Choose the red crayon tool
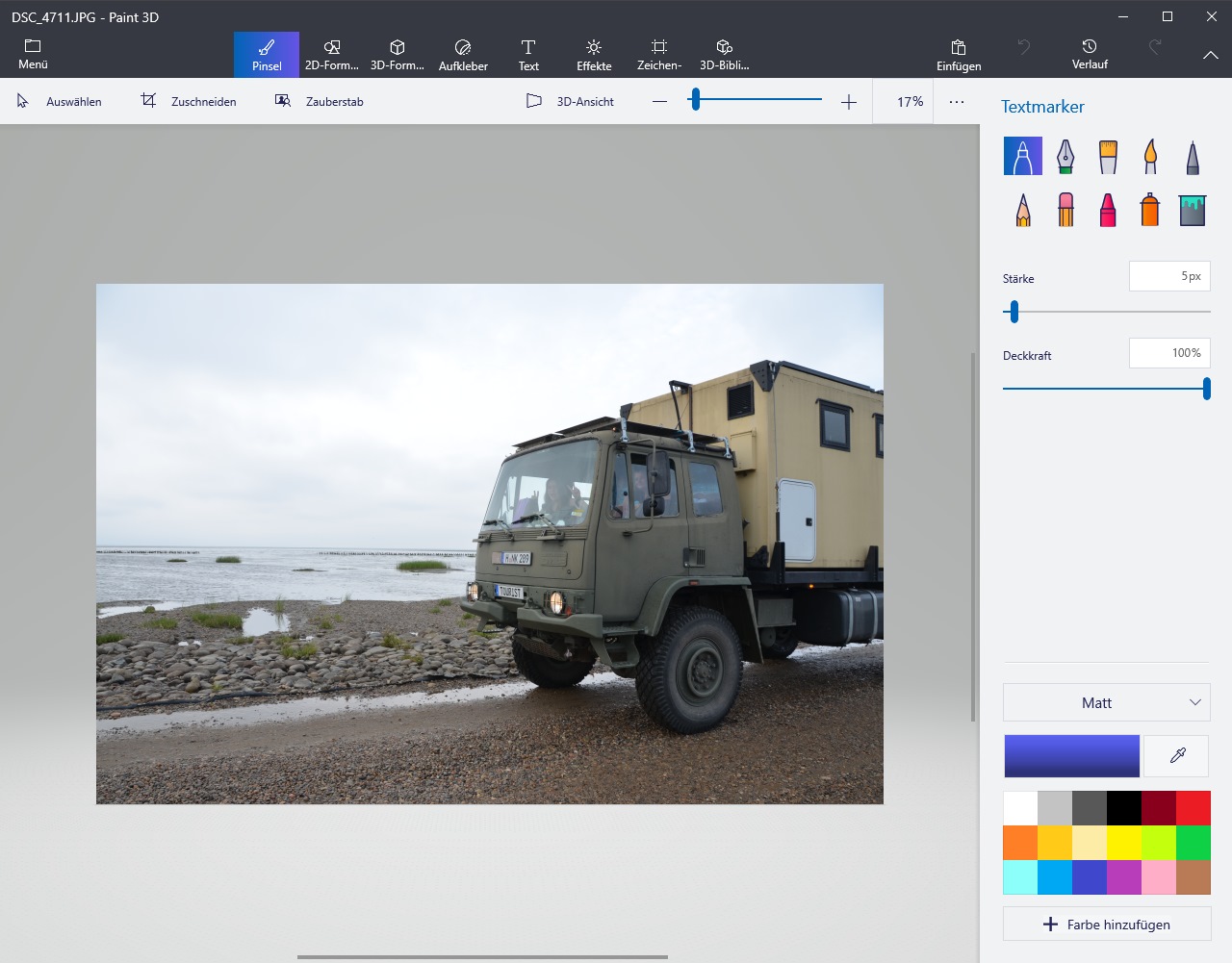 click(x=1108, y=209)
